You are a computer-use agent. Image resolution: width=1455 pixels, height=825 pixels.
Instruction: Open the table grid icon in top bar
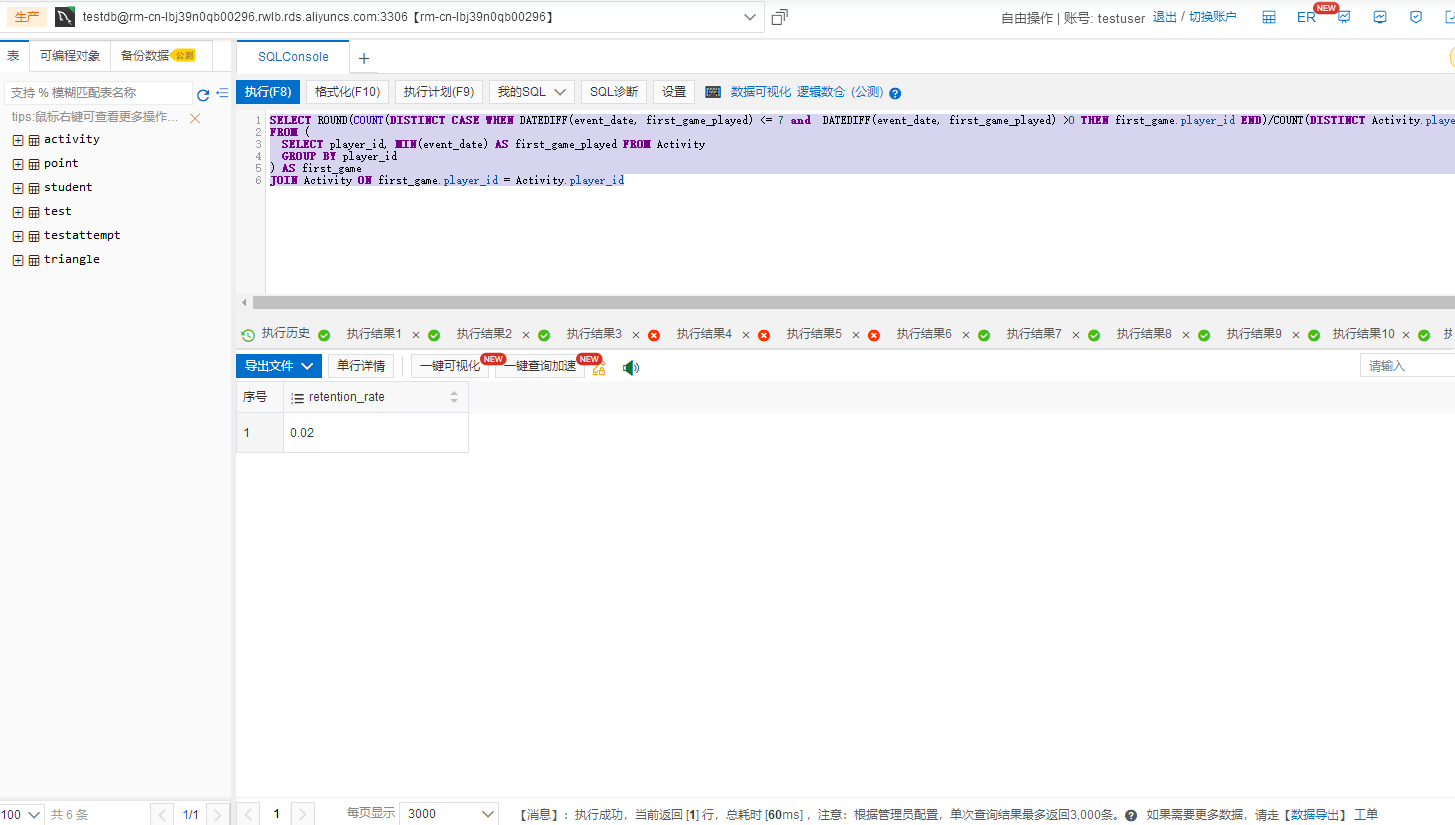coord(1269,17)
